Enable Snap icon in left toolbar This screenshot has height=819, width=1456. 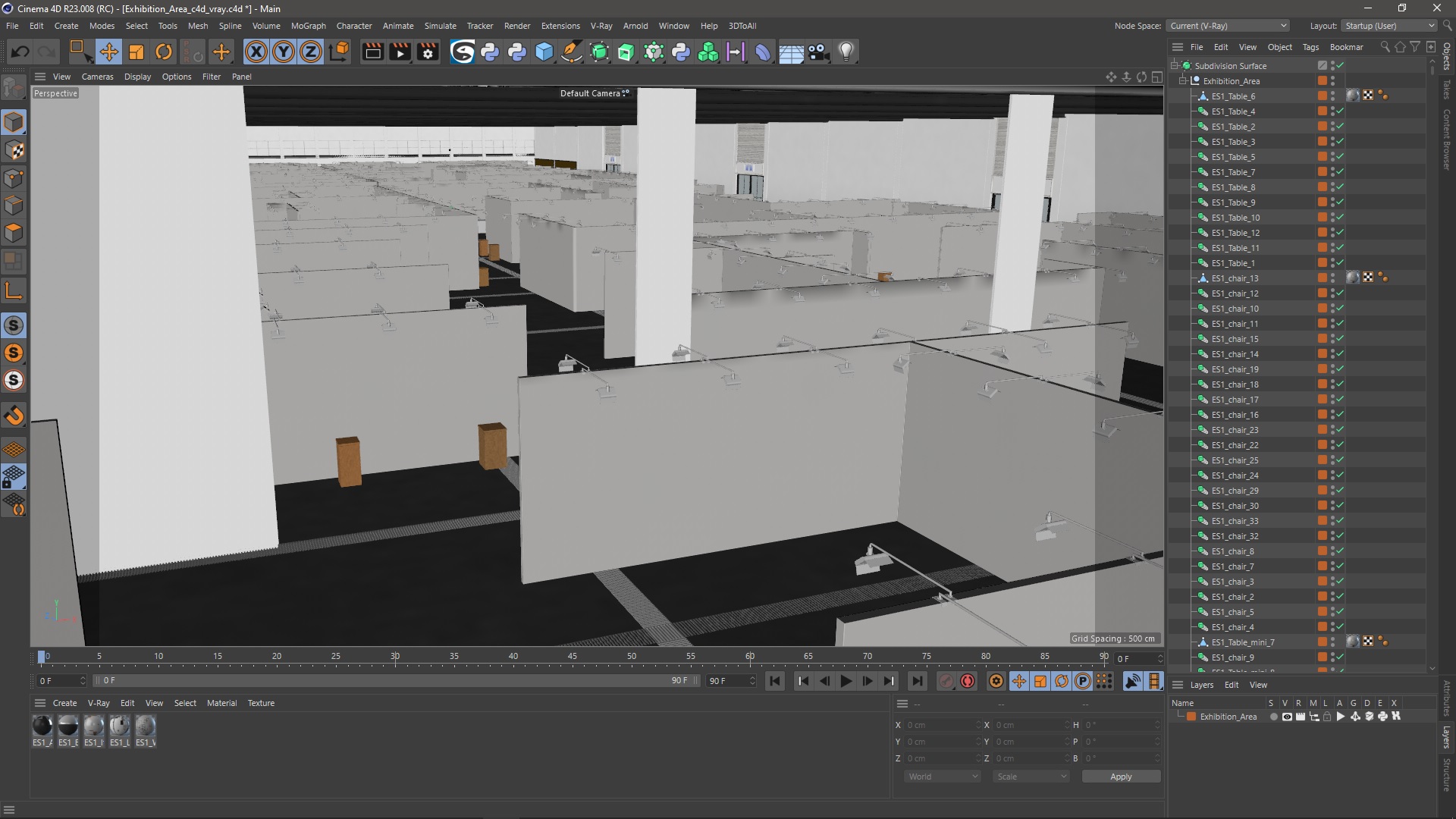point(14,416)
